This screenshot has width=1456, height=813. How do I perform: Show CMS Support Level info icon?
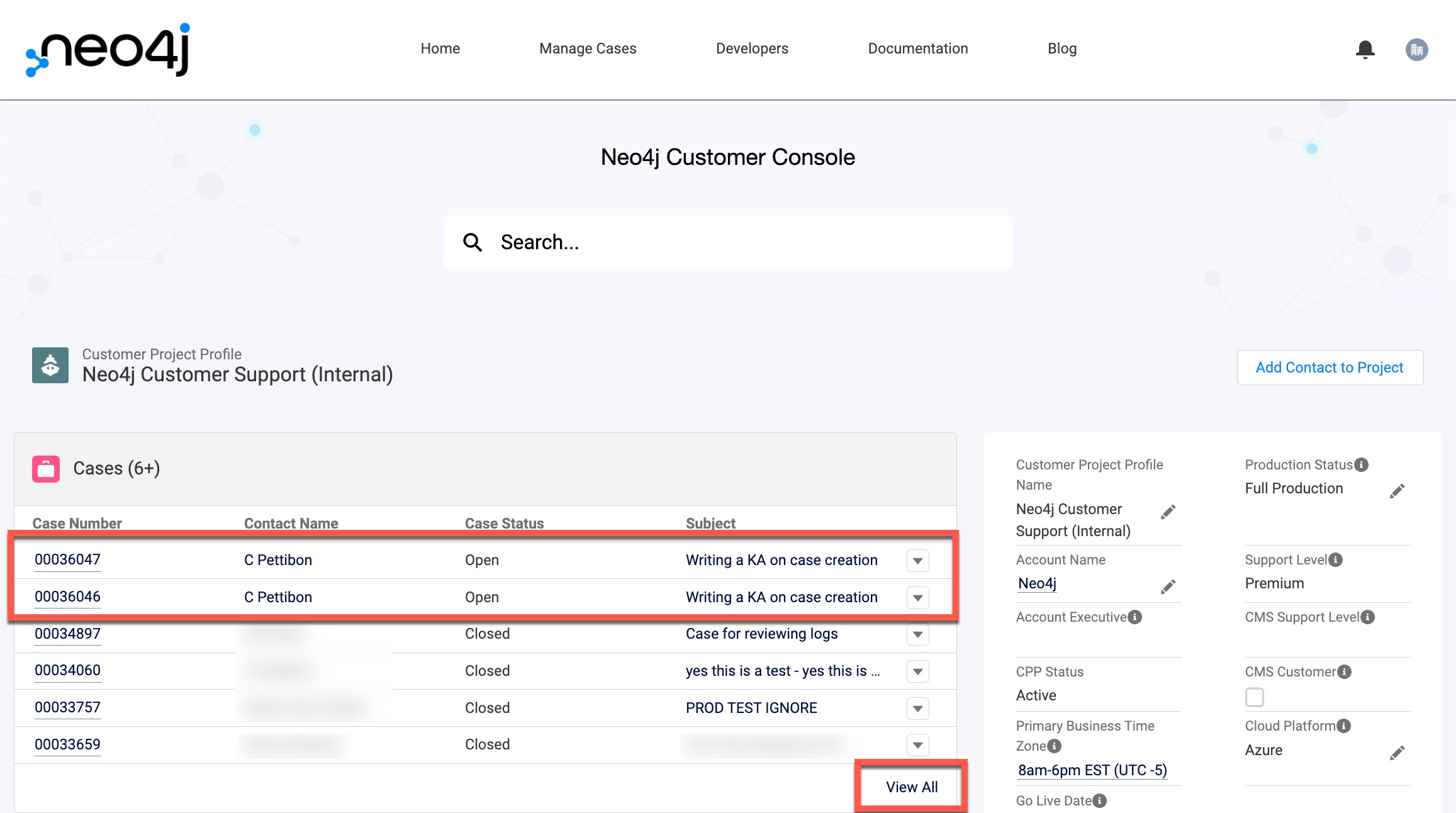point(1367,617)
